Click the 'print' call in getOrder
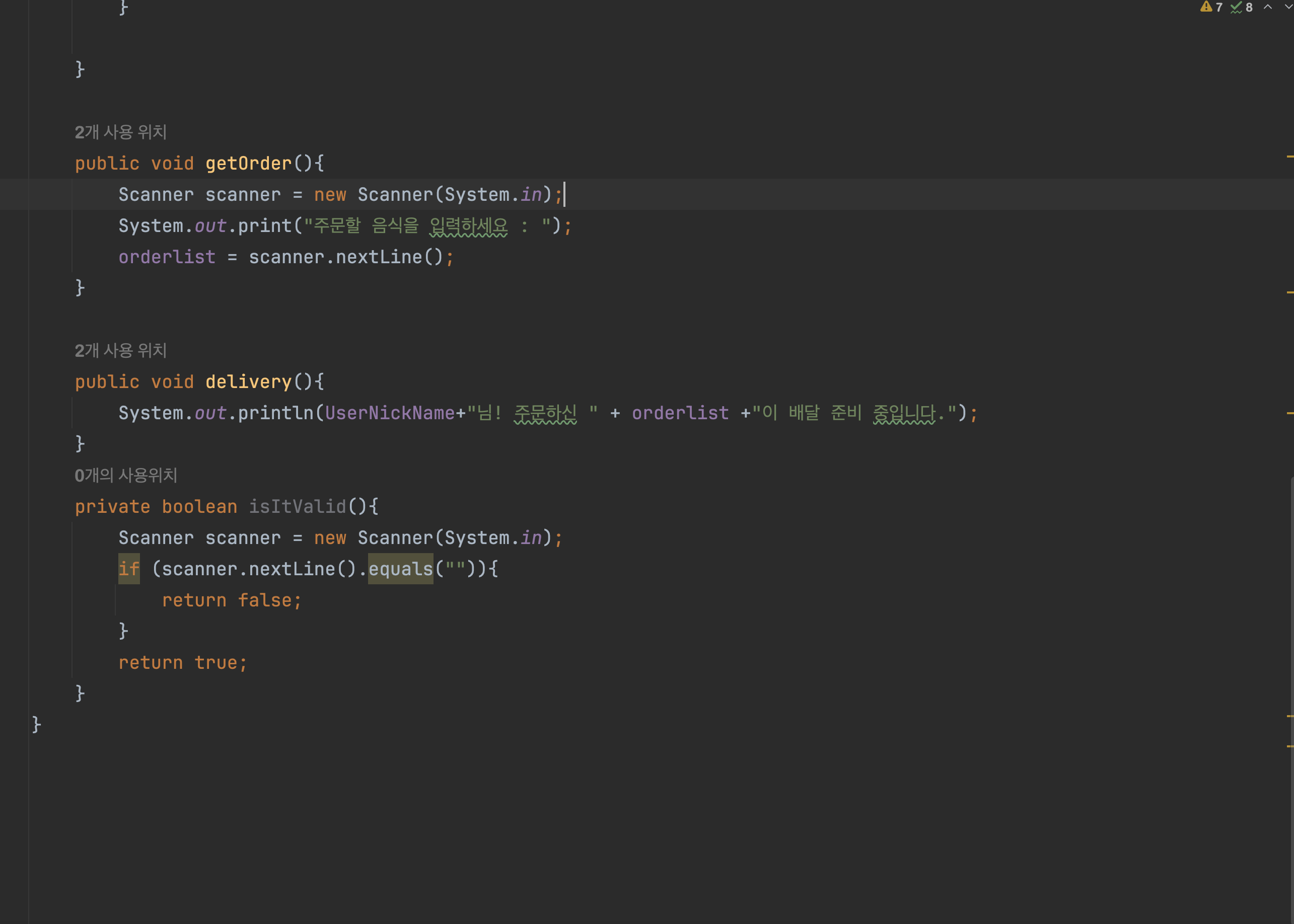Image resolution: width=1294 pixels, height=924 pixels. (265, 226)
